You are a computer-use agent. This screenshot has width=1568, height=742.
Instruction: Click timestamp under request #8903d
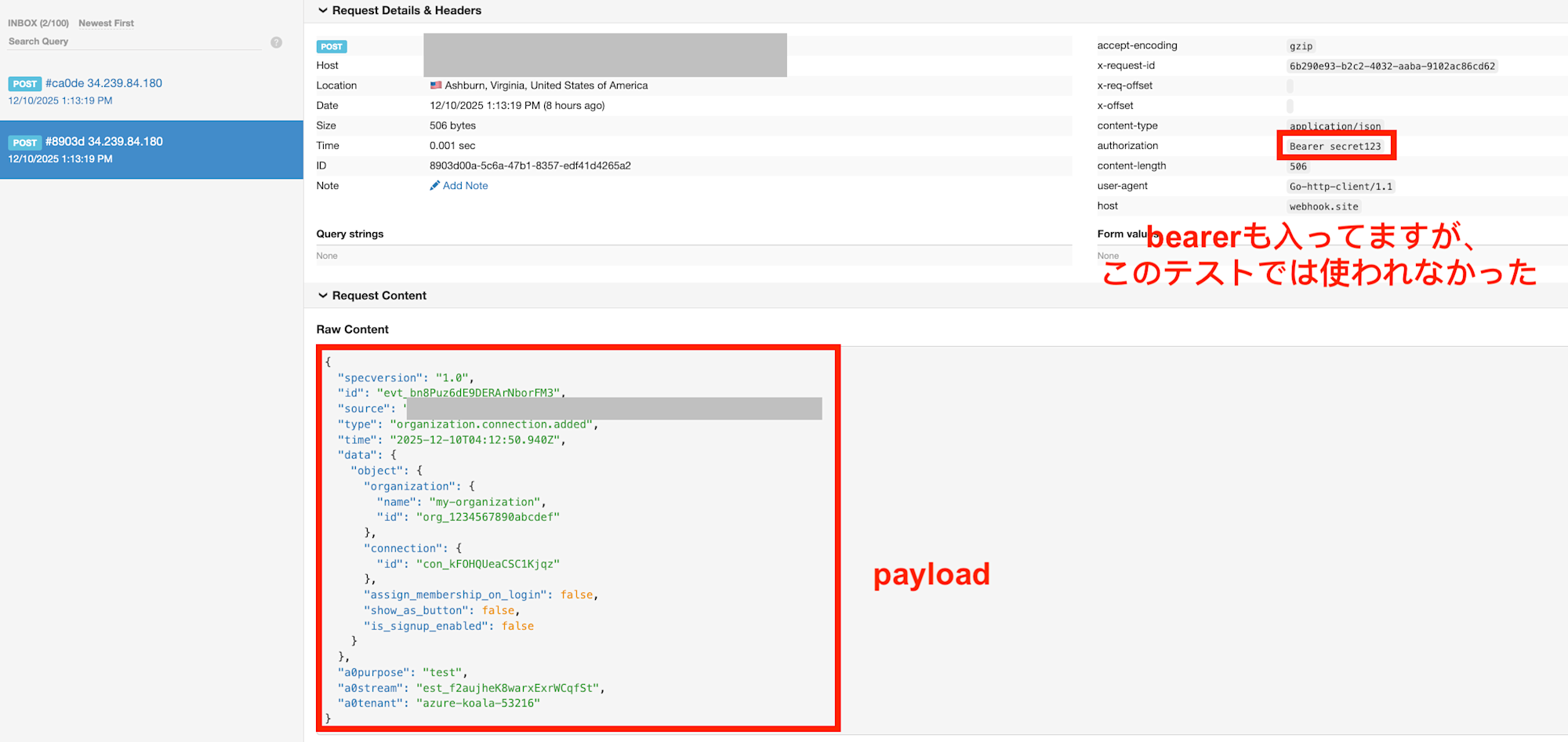[x=60, y=158]
